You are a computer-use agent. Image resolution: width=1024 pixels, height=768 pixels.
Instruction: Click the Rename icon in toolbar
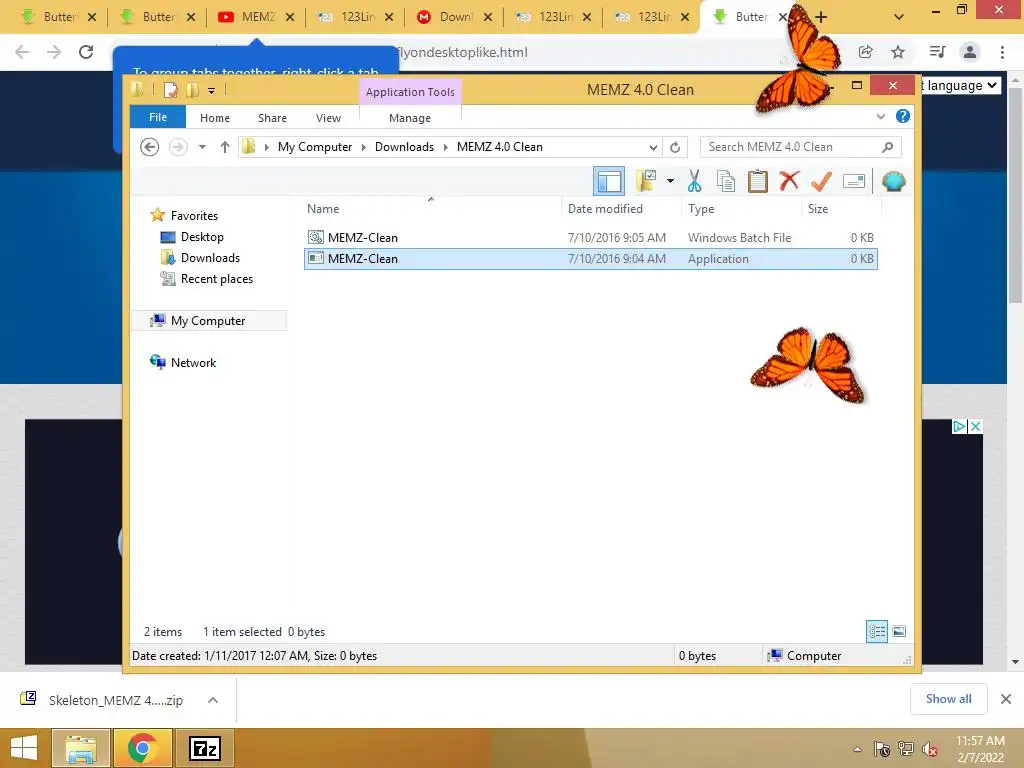pyautogui.click(x=854, y=181)
